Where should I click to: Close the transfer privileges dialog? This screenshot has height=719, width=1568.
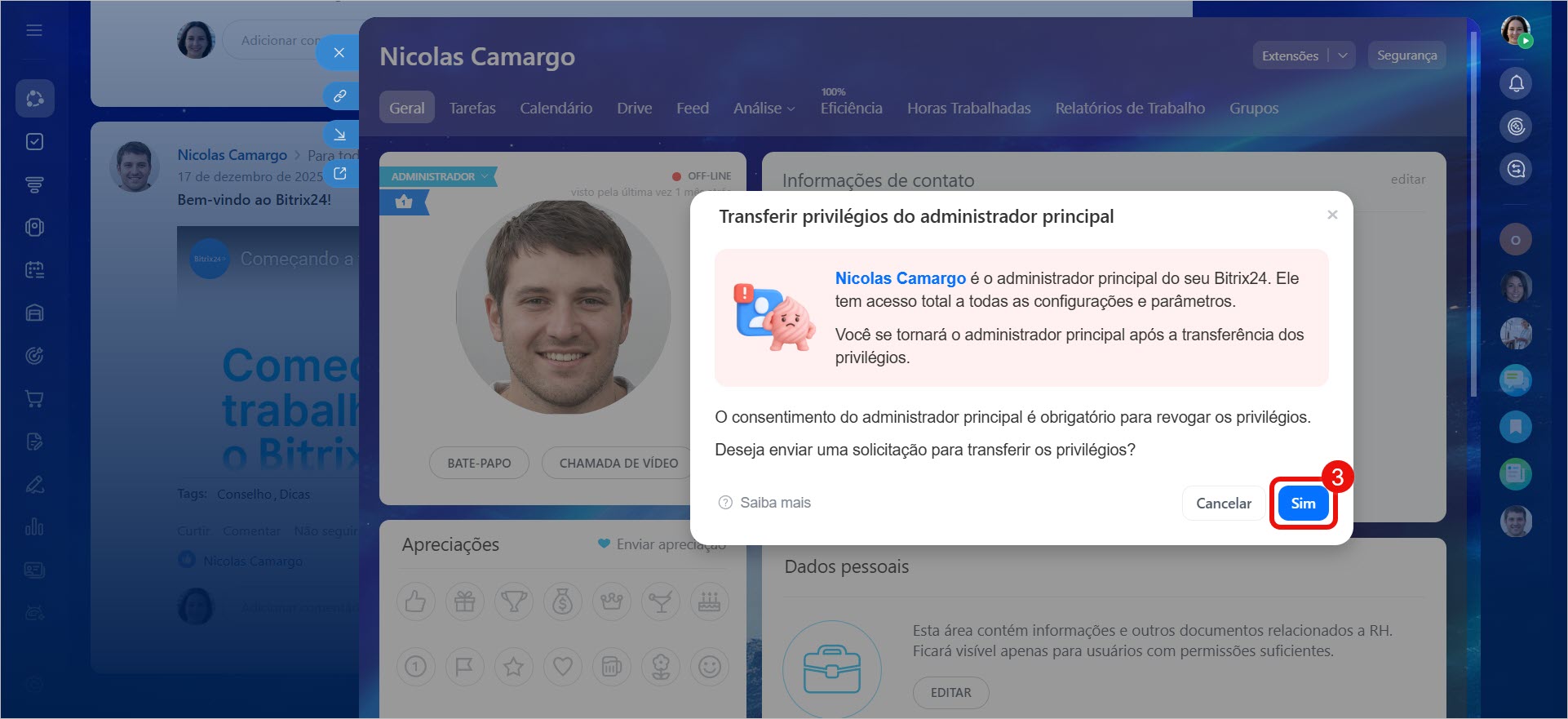click(1331, 215)
